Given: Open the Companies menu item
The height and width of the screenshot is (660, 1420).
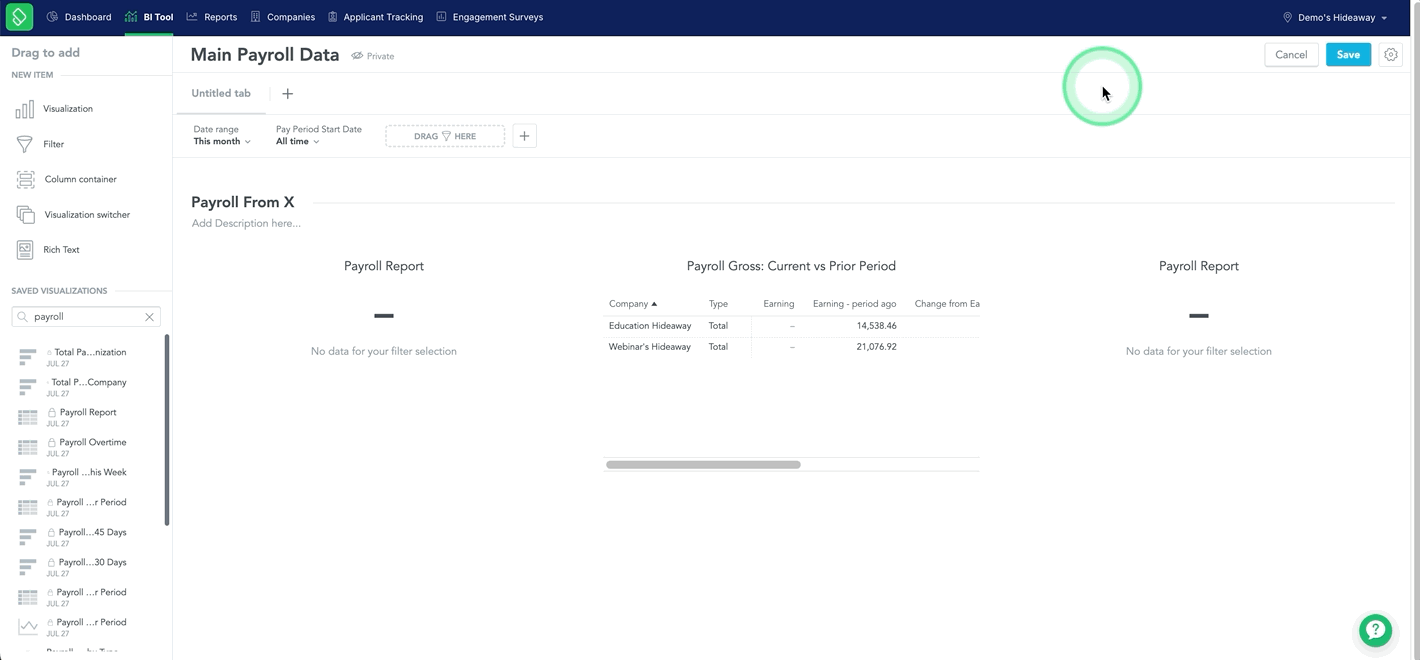Looking at the screenshot, I should pos(283,17).
